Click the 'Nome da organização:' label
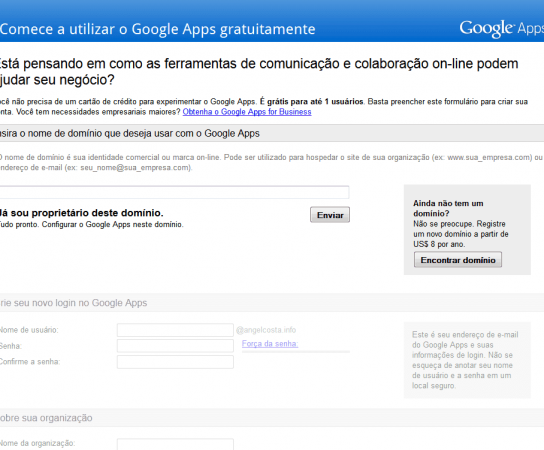 coord(37,443)
